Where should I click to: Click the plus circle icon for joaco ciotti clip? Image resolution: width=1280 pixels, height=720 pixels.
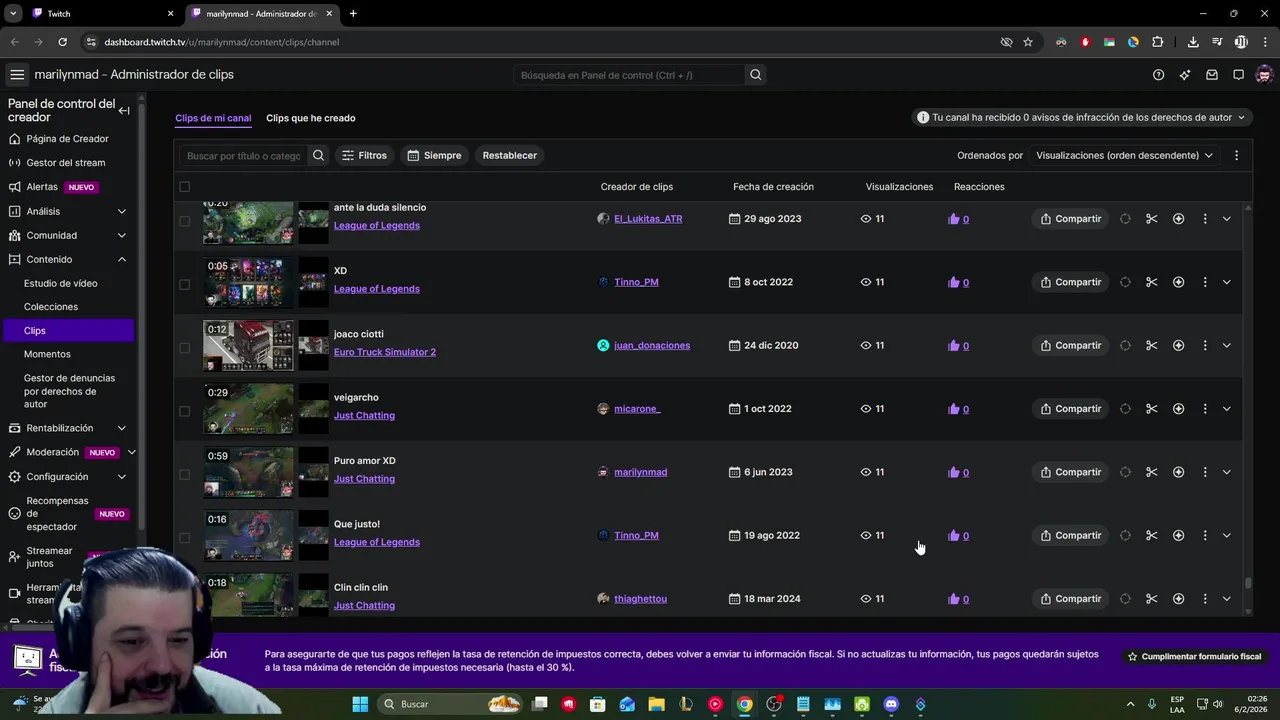[1178, 346]
